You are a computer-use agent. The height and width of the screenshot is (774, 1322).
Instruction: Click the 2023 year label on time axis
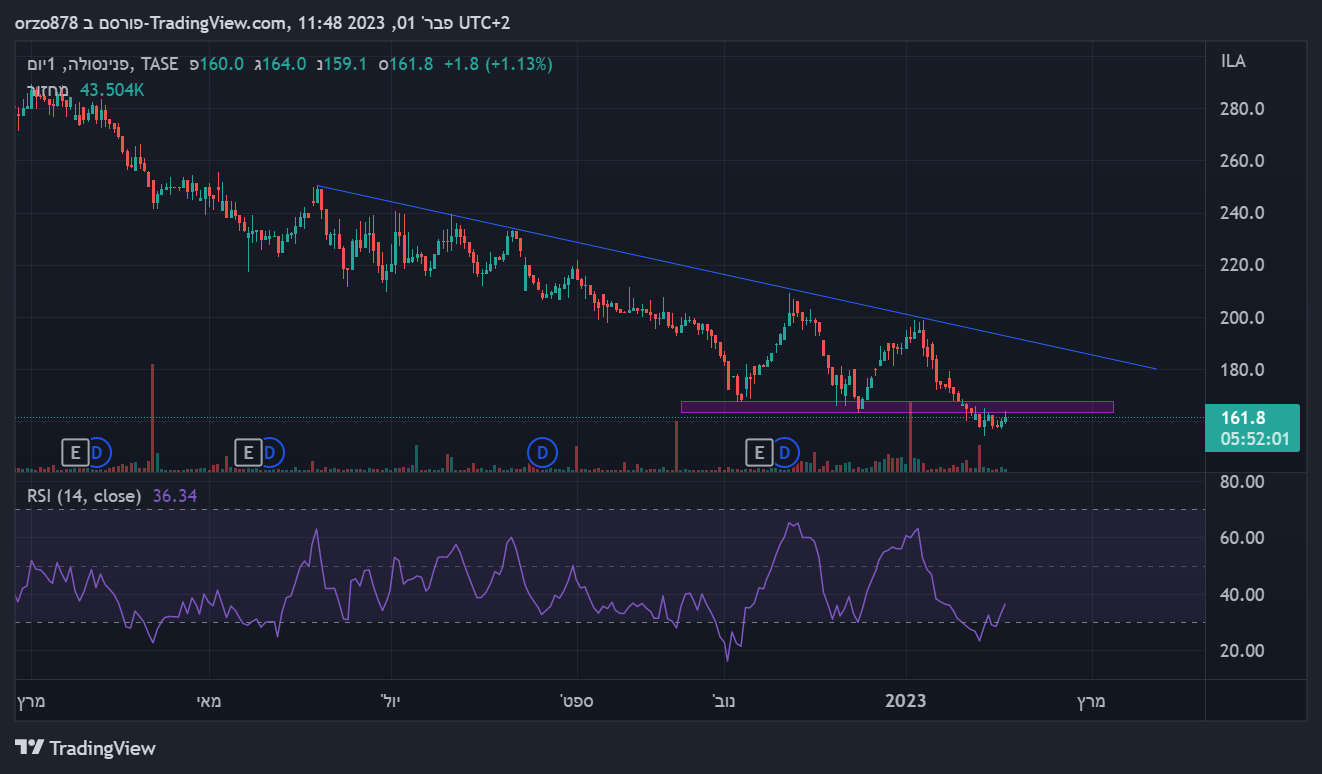(x=907, y=701)
